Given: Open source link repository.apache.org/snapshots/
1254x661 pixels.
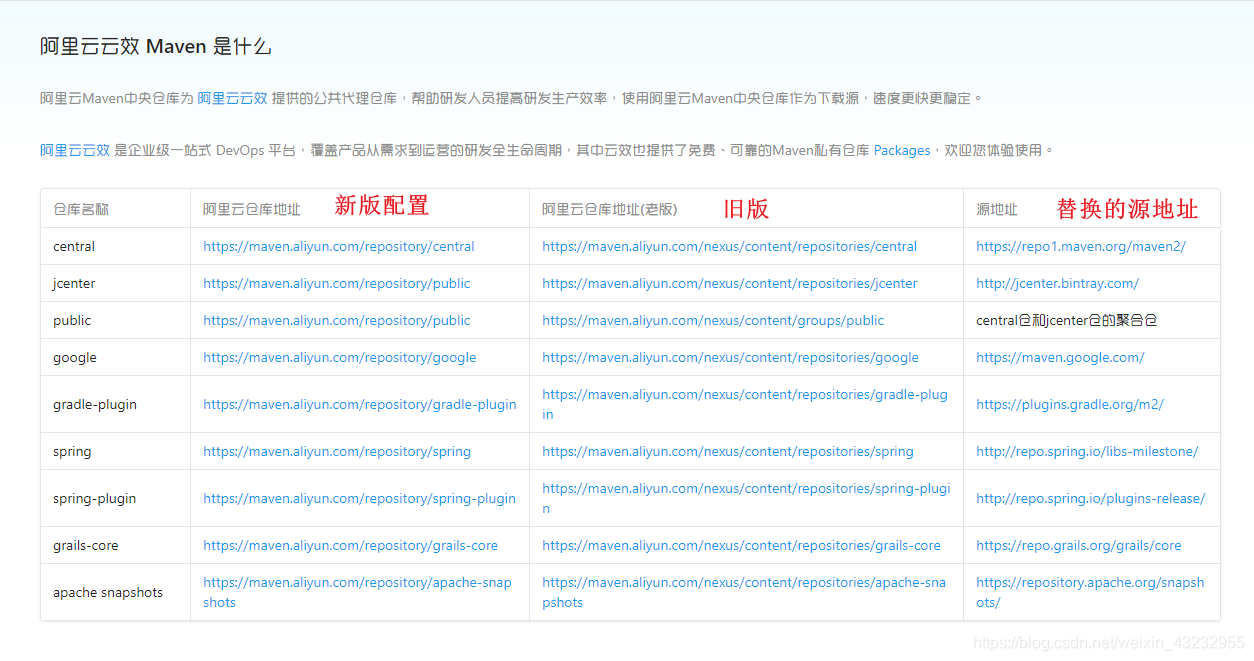Looking at the screenshot, I should (1090, 592).
